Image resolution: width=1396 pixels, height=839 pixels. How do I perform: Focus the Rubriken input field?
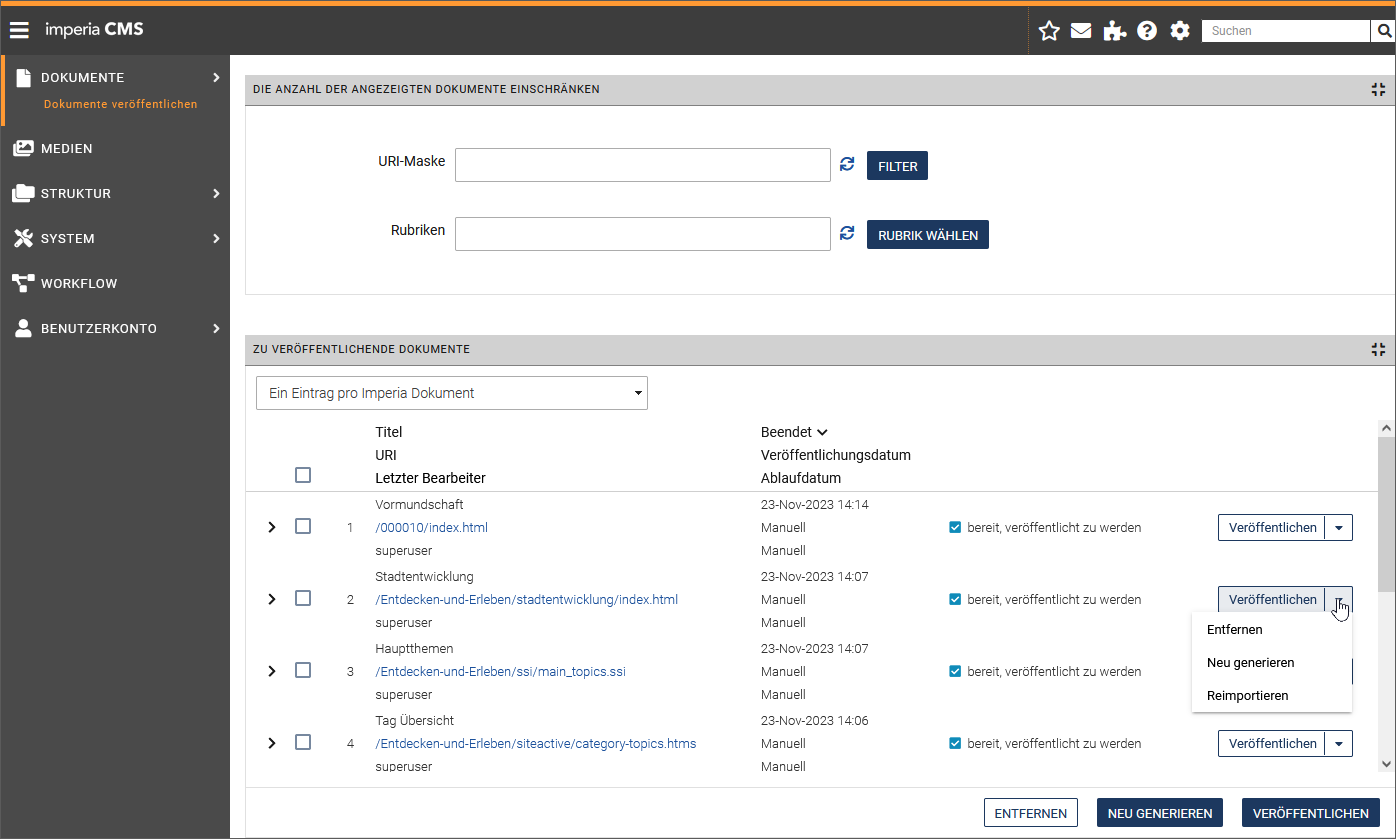(x=643, y=234)
